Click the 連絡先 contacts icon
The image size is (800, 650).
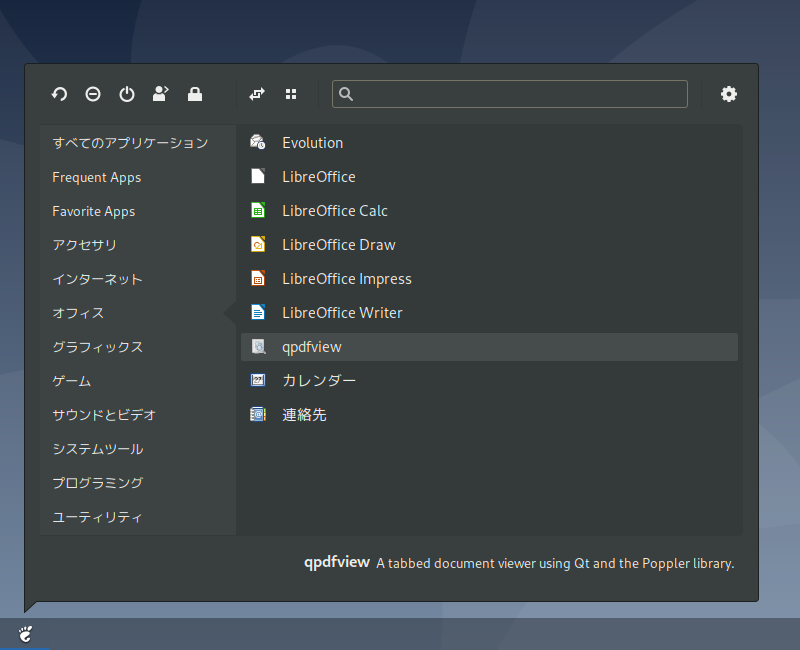pyautogui.click(x=258, y=414)
